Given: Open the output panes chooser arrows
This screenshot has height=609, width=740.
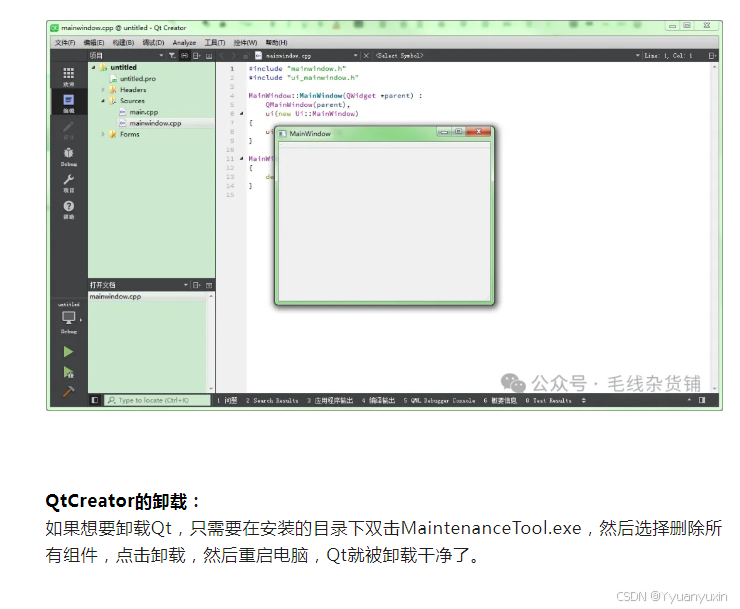Looking at the screenshot, I should pos(584,400).
